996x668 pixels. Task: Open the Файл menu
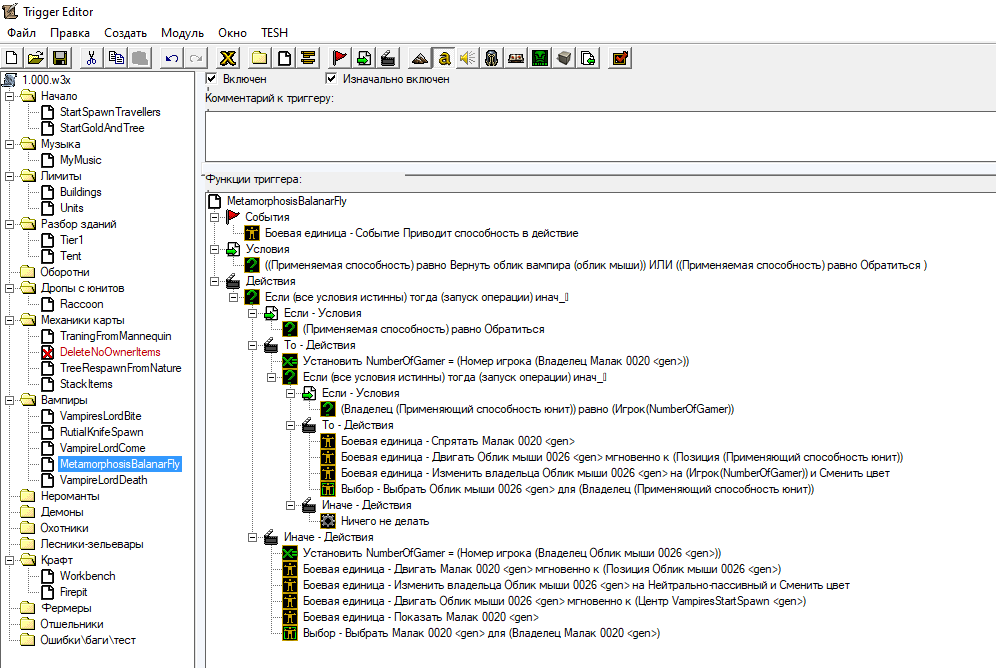pos(21,33)
